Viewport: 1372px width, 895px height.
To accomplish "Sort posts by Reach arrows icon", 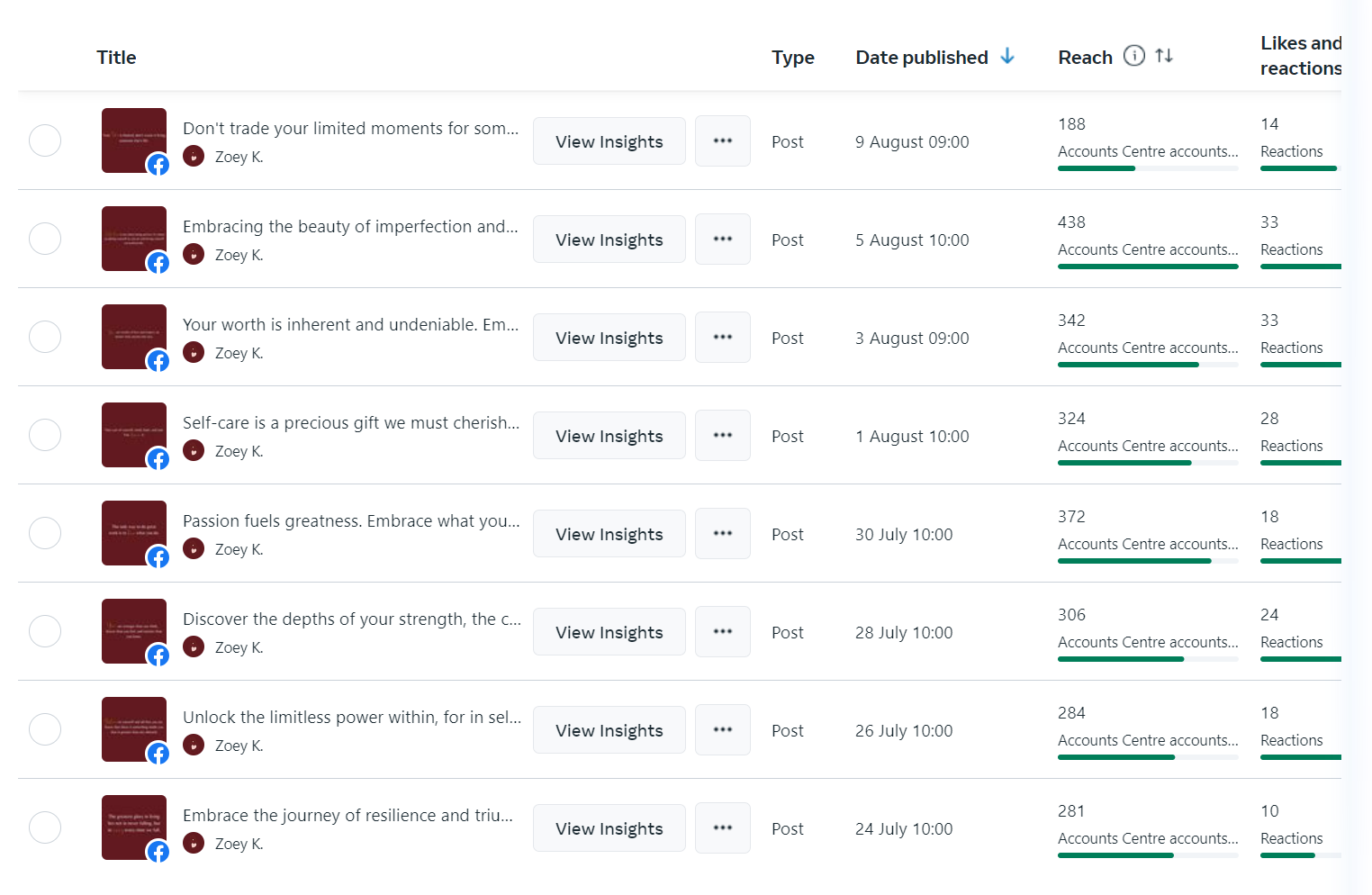I will (1164, 56).
